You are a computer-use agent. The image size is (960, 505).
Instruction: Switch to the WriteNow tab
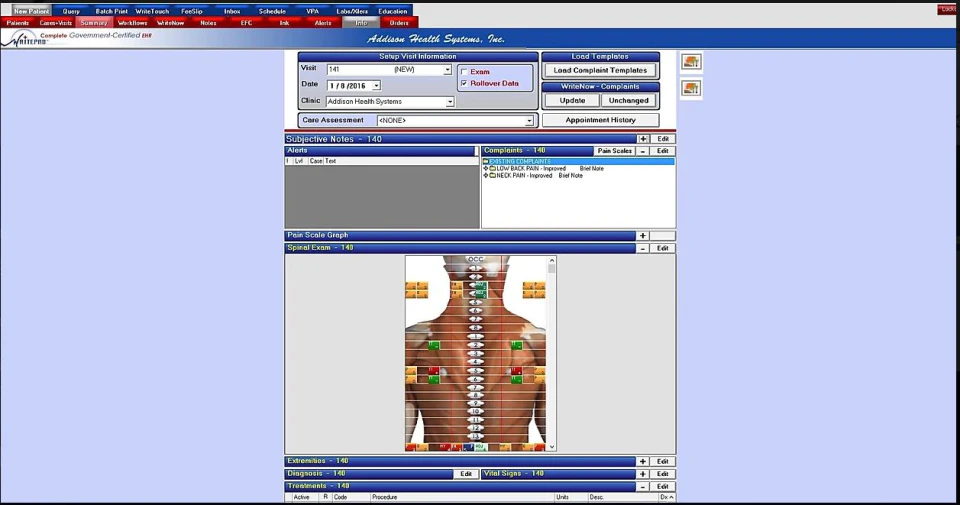(x=170, y=23)
